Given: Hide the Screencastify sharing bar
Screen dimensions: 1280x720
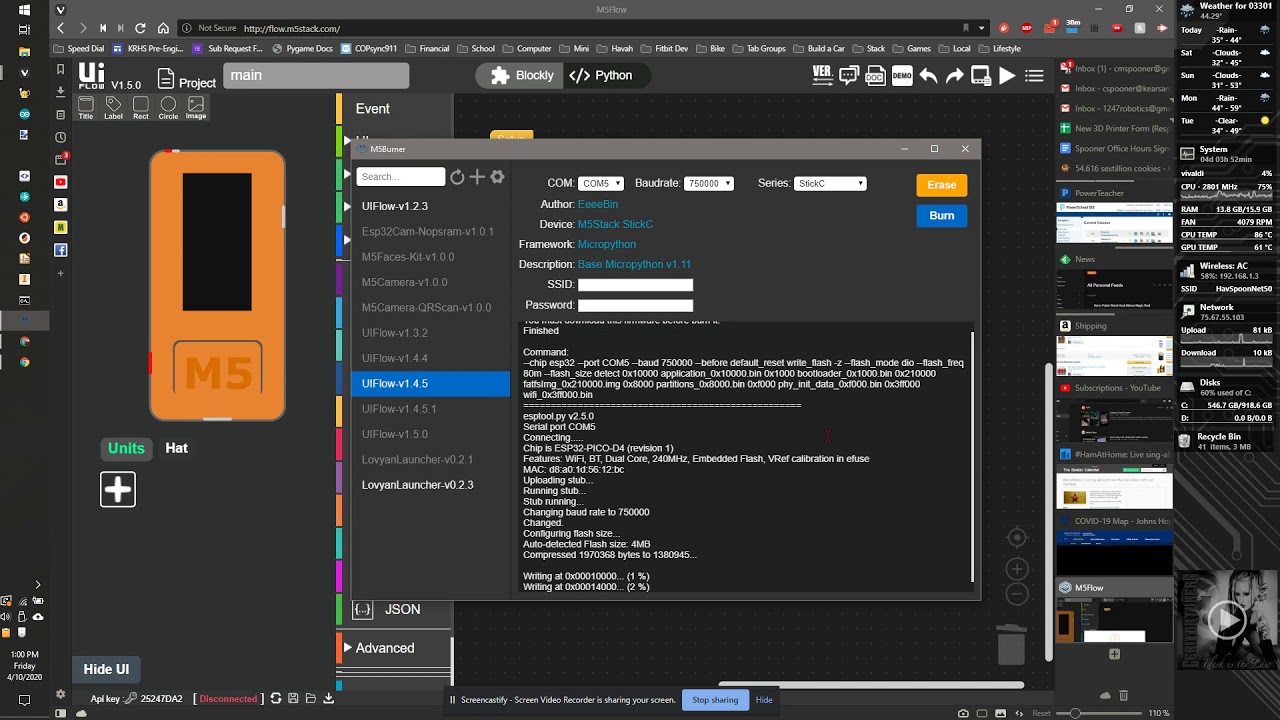Looking at the screenshot, I should tap(764, 700).
